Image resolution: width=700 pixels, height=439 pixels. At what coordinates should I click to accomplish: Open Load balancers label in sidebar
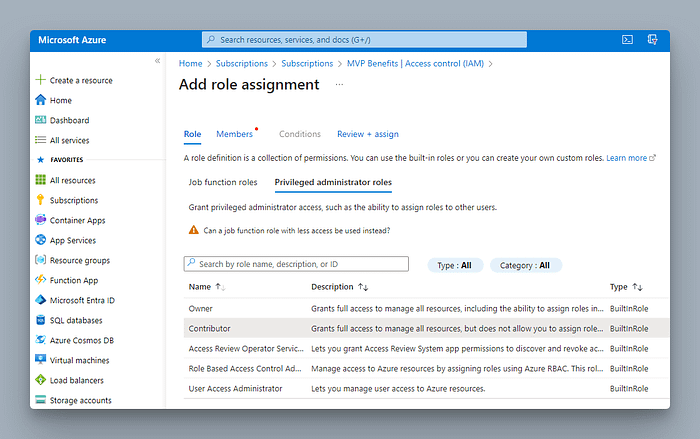pyautogui.click(x=76, y=380)
